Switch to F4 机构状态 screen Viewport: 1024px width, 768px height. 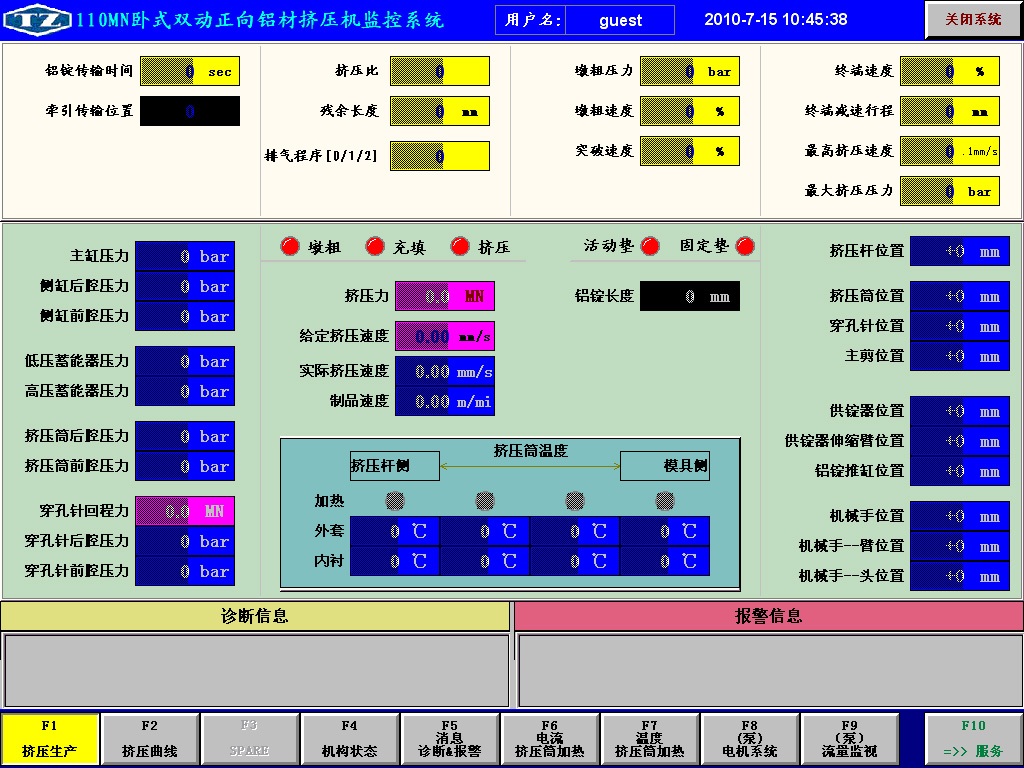(x=350, y=739)
